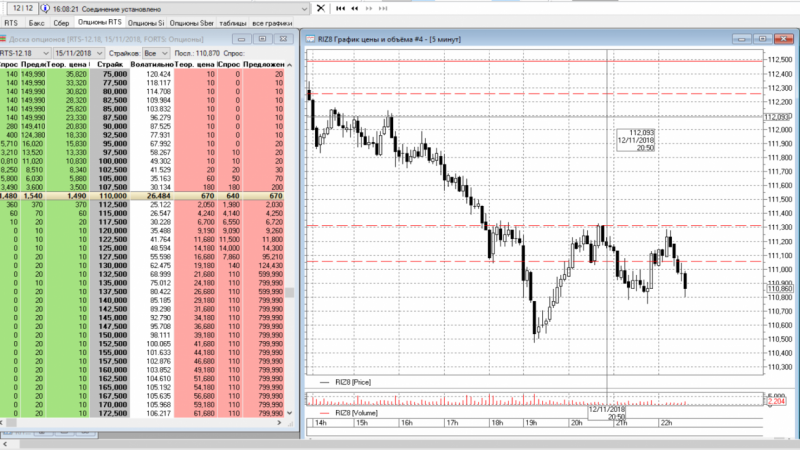800x450 pixels.
Task: Click the RIZ8 chart window title icon
Action: click(310, 39)
